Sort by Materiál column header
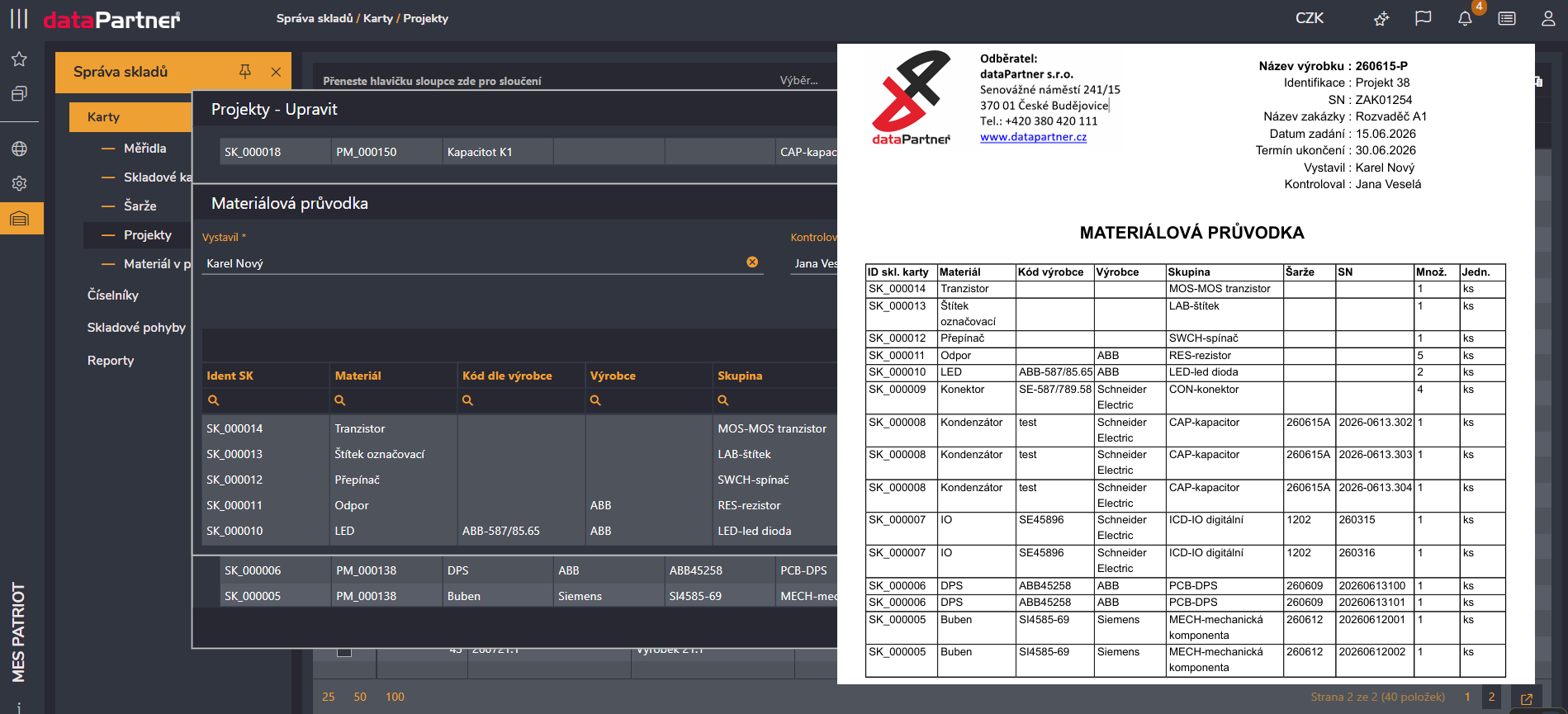 (x=358, y=376)
